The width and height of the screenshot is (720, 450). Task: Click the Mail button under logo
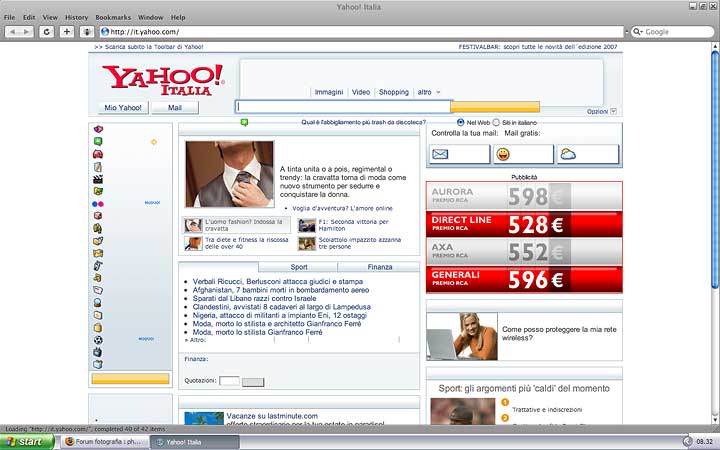tap(175, 108)
